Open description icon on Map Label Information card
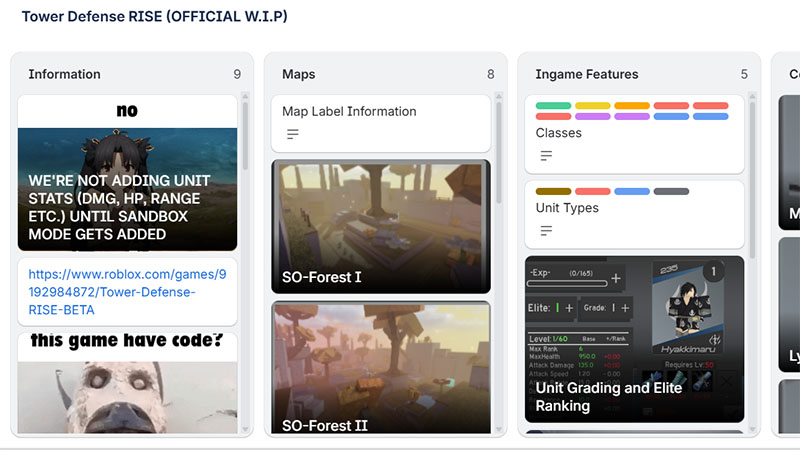This screenshot has width=800, height=450. coord(292,134)
